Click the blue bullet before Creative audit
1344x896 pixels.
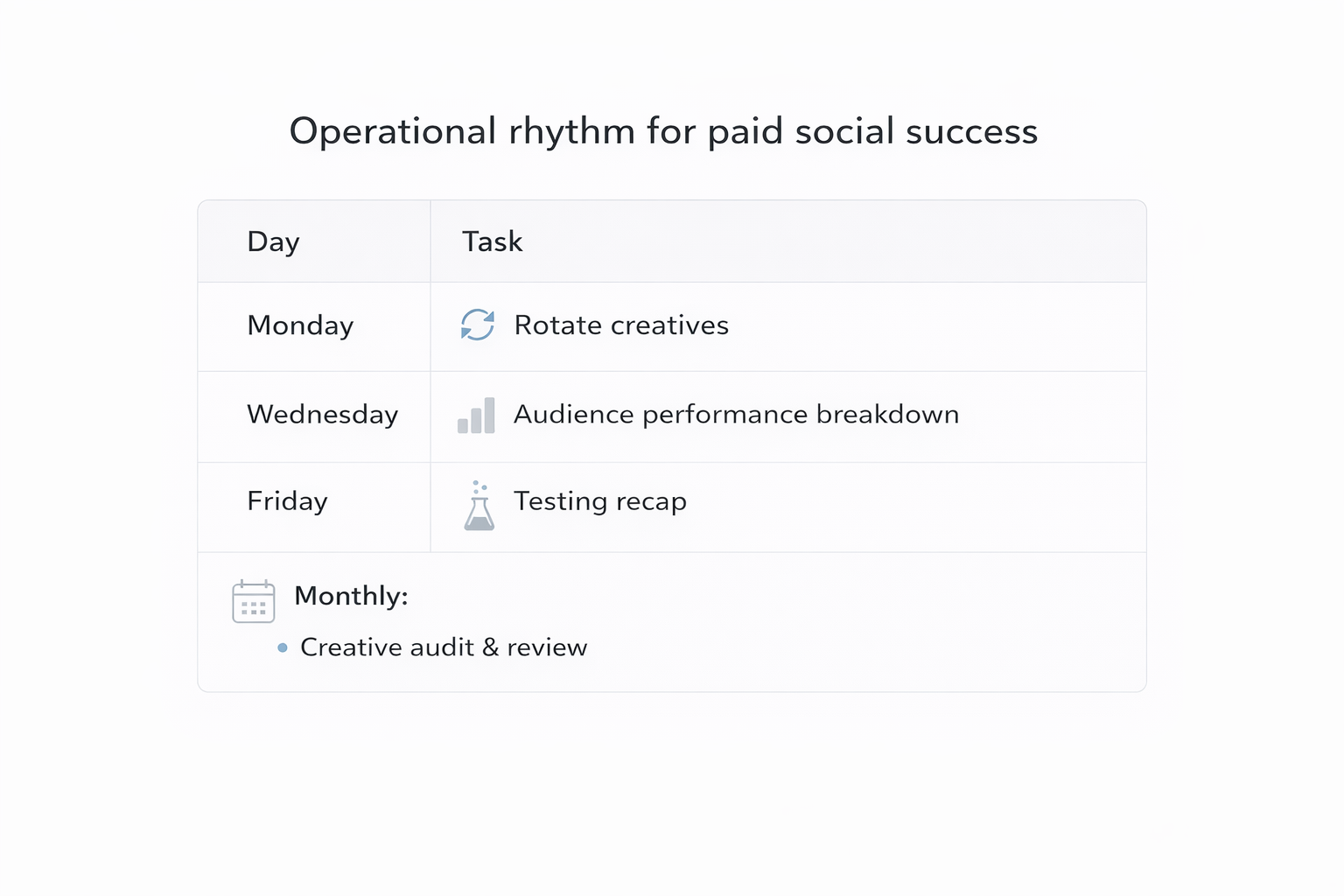tap(282, 647)
